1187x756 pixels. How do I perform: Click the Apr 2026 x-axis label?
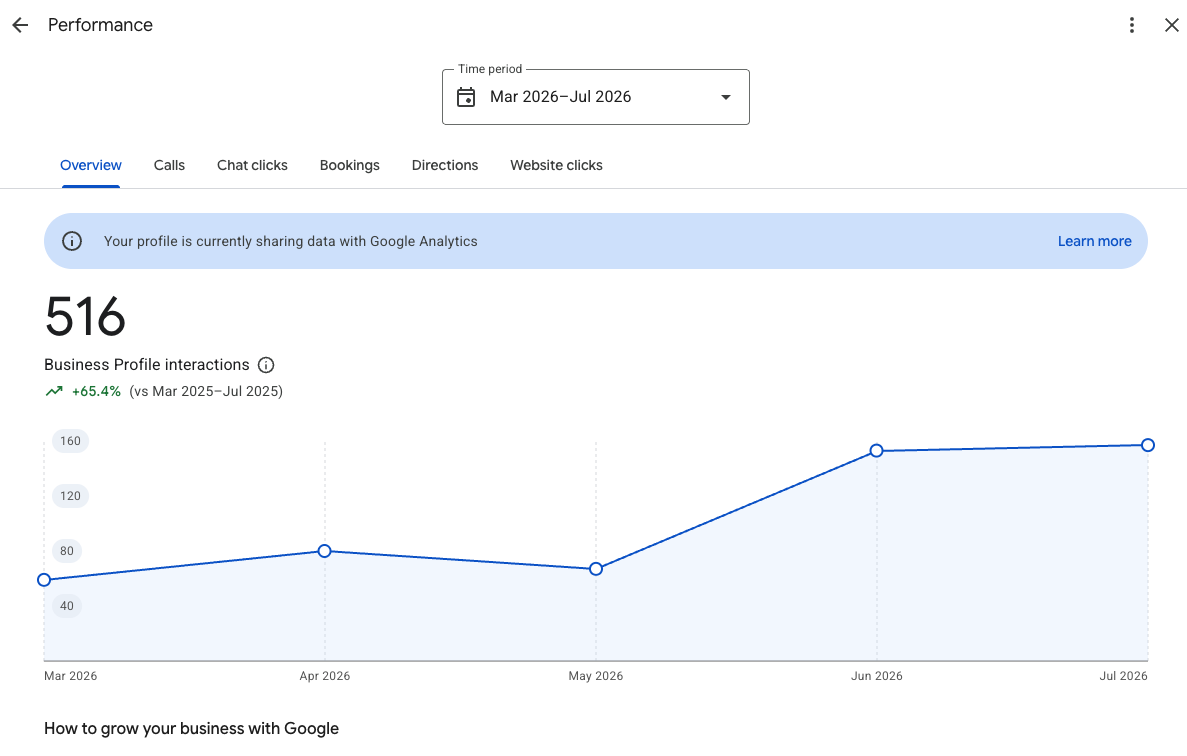325,676
